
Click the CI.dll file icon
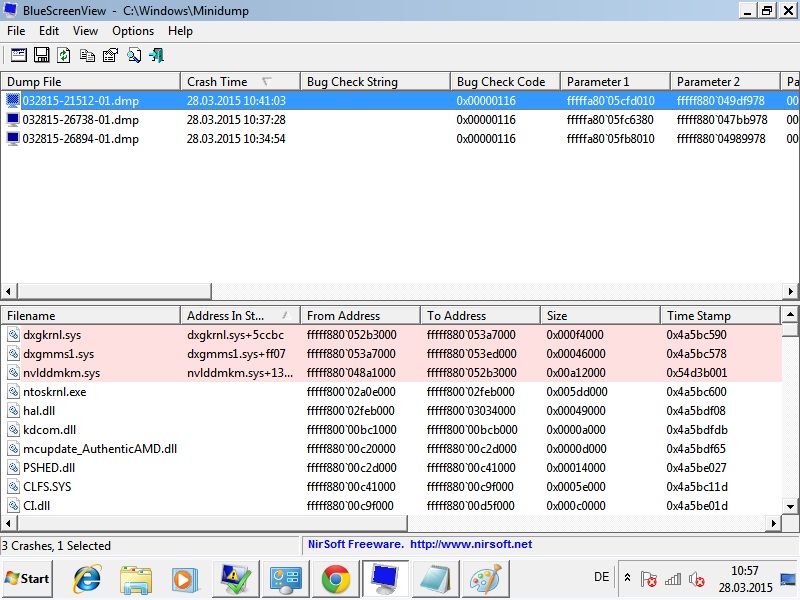point(14,506)
